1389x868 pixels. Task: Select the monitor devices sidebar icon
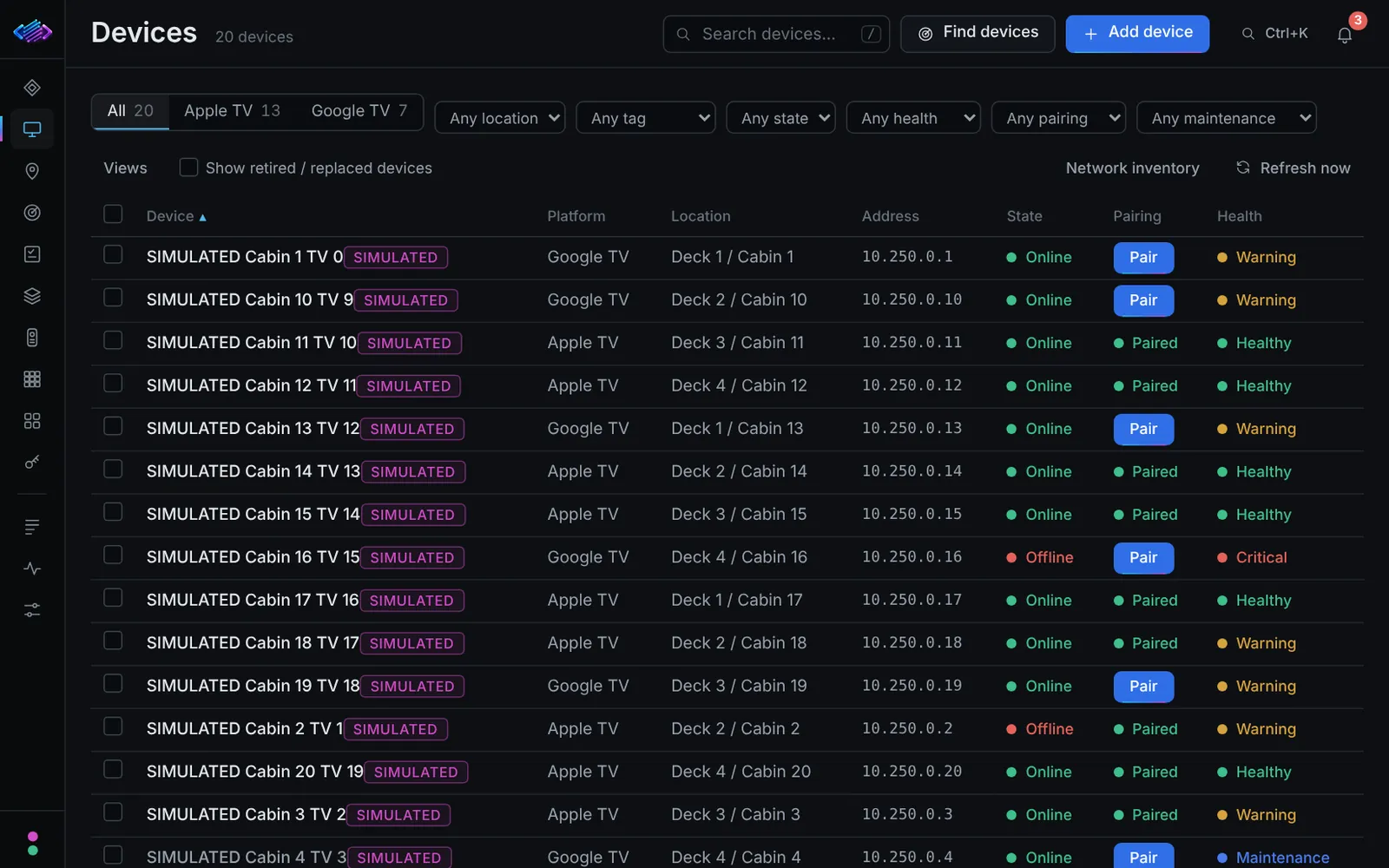[32, 129]
